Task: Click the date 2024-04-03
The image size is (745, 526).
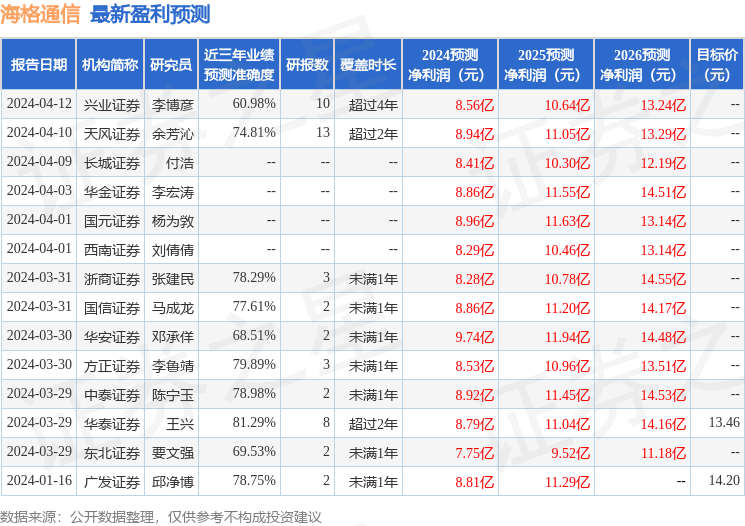Action: pyautogui.click(x=39, y=190)
